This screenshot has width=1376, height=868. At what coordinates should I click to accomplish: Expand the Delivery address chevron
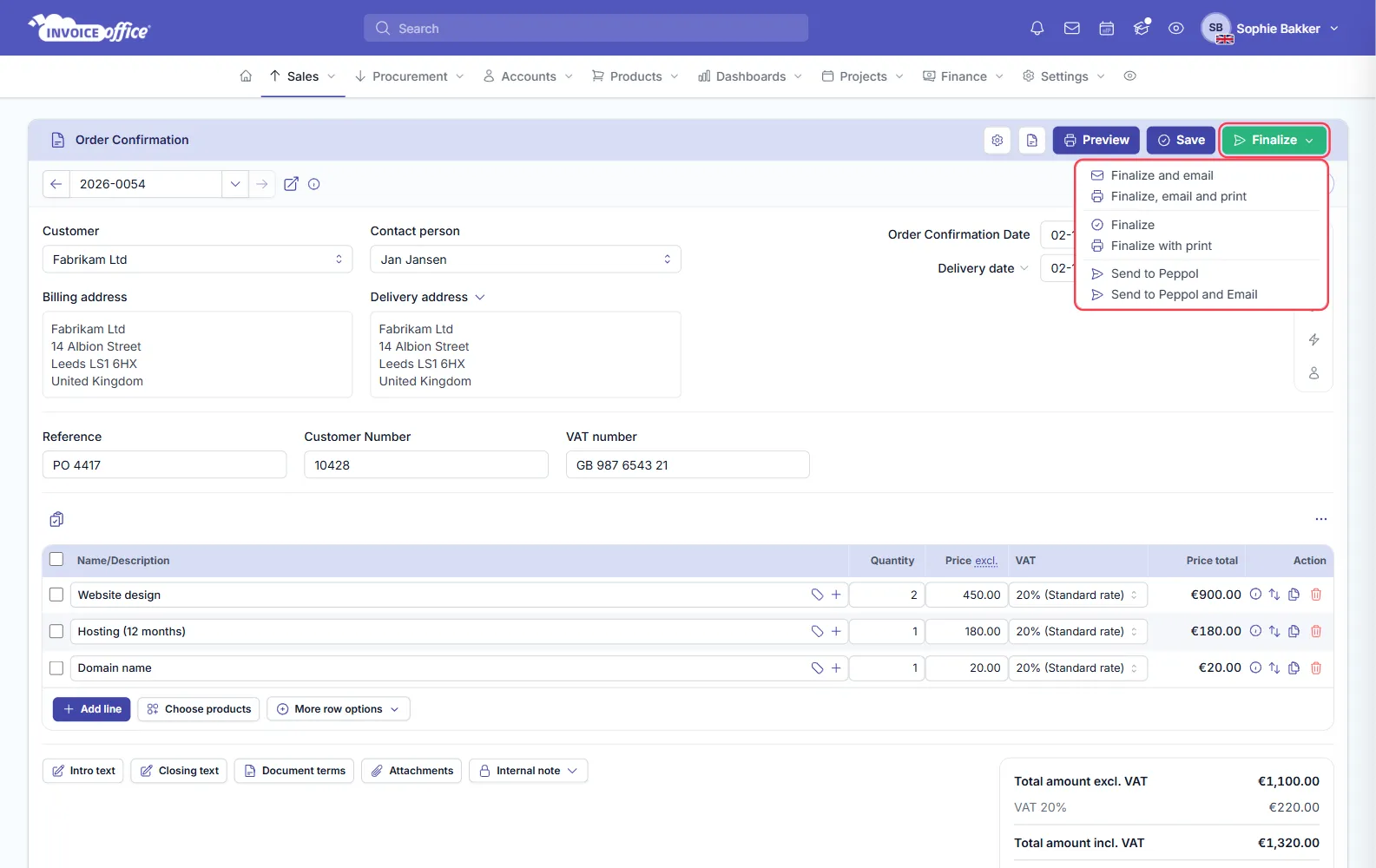pyautogui.click(x=480, y=297)
